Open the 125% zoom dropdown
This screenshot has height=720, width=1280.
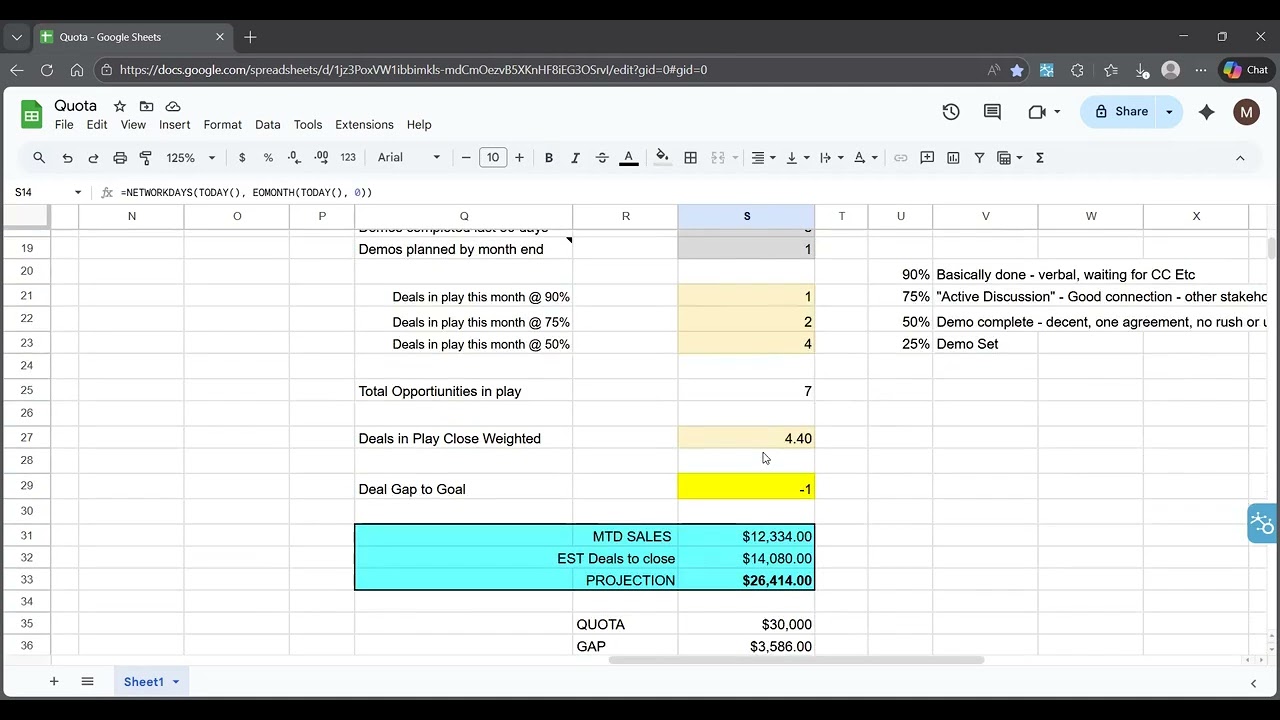pos(190,158)
